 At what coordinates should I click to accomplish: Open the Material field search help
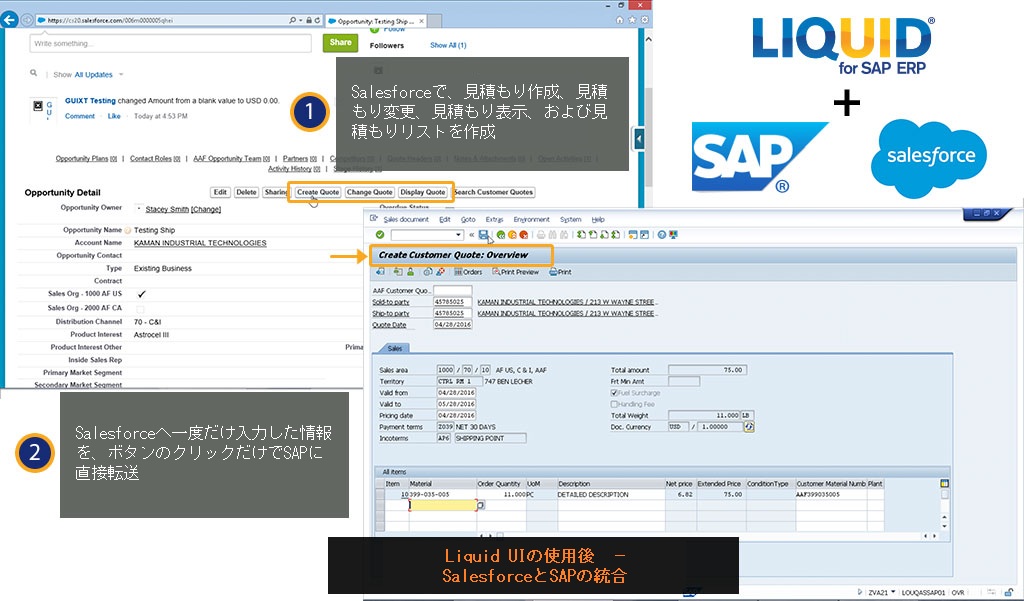point(480,506)
